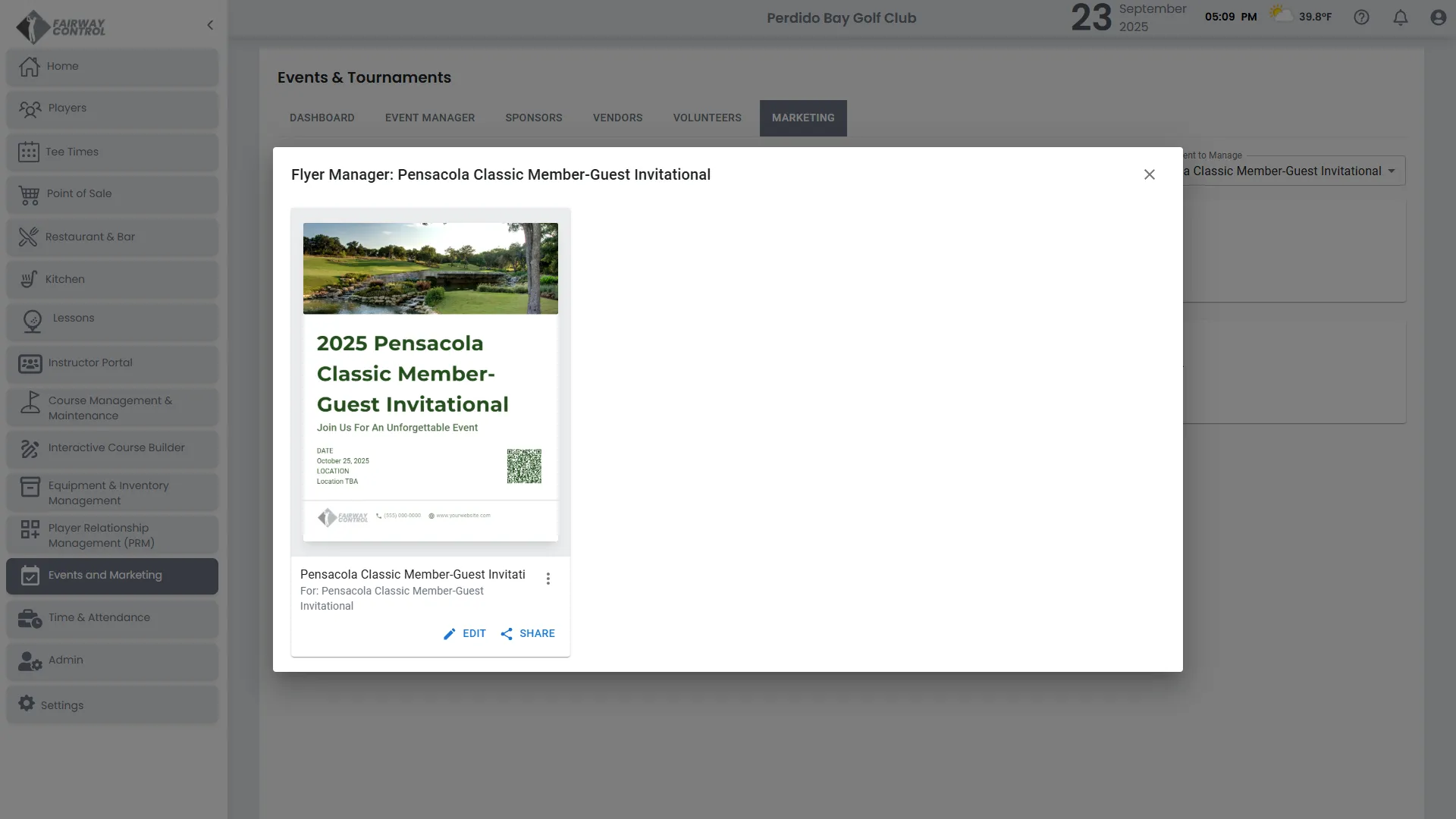Click the EDIT button on flyer card

coord(465,634)
